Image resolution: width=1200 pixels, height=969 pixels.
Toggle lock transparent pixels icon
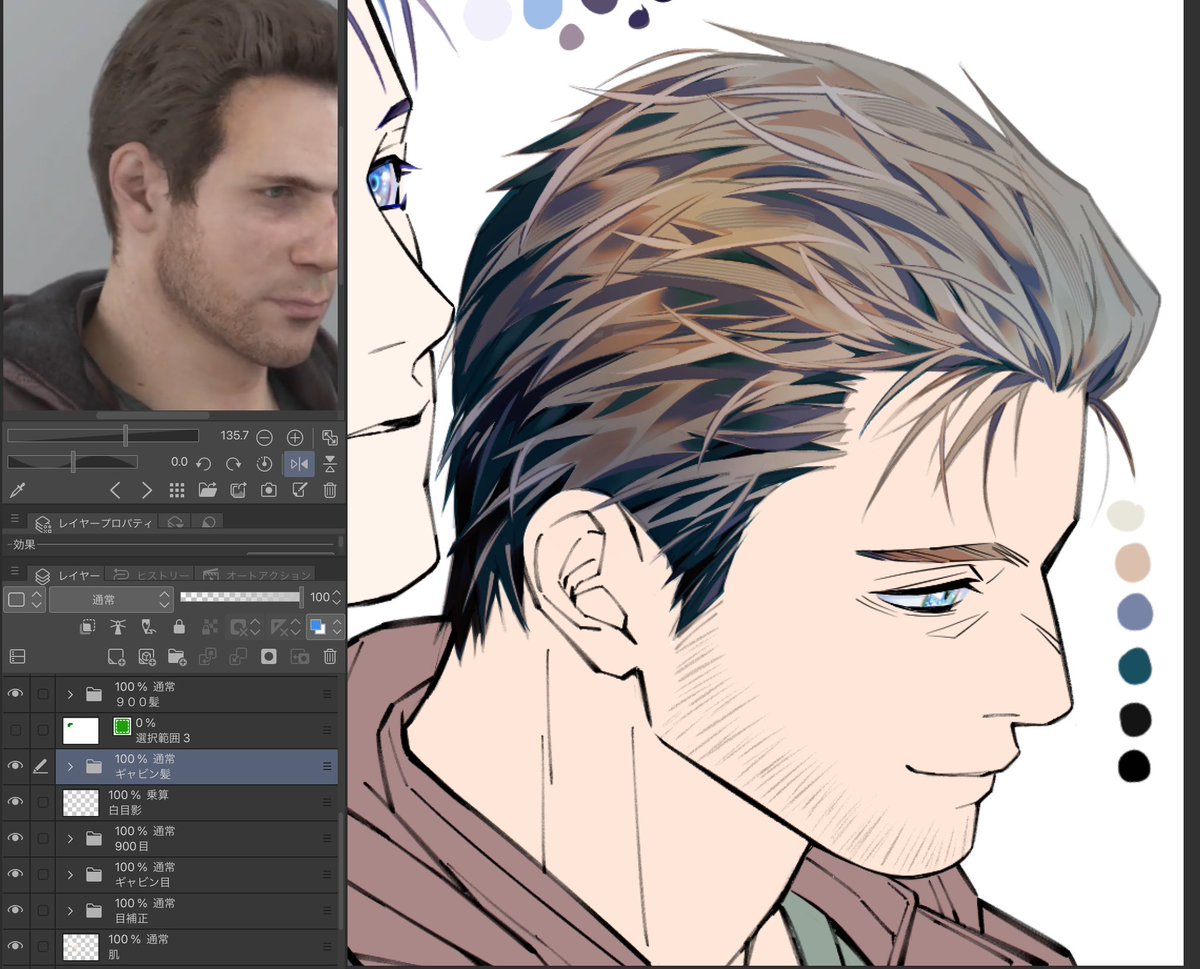[x=209, y=627]
